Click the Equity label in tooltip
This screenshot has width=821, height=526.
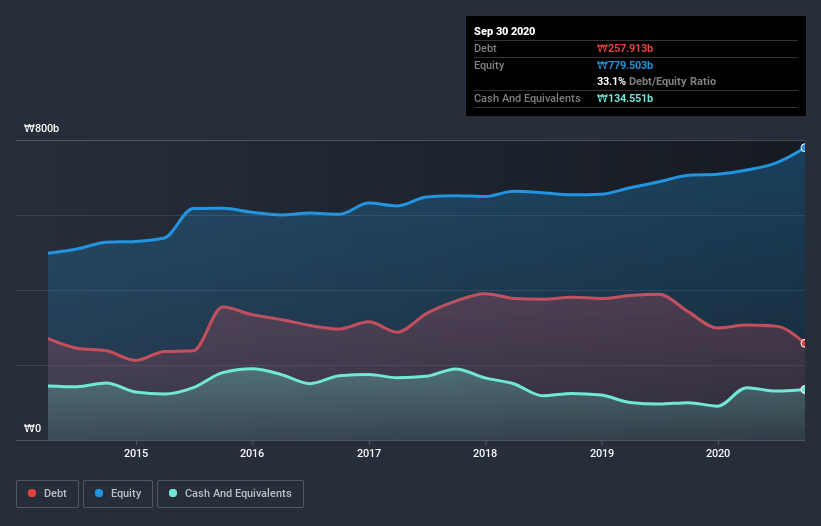click(489, 65)
